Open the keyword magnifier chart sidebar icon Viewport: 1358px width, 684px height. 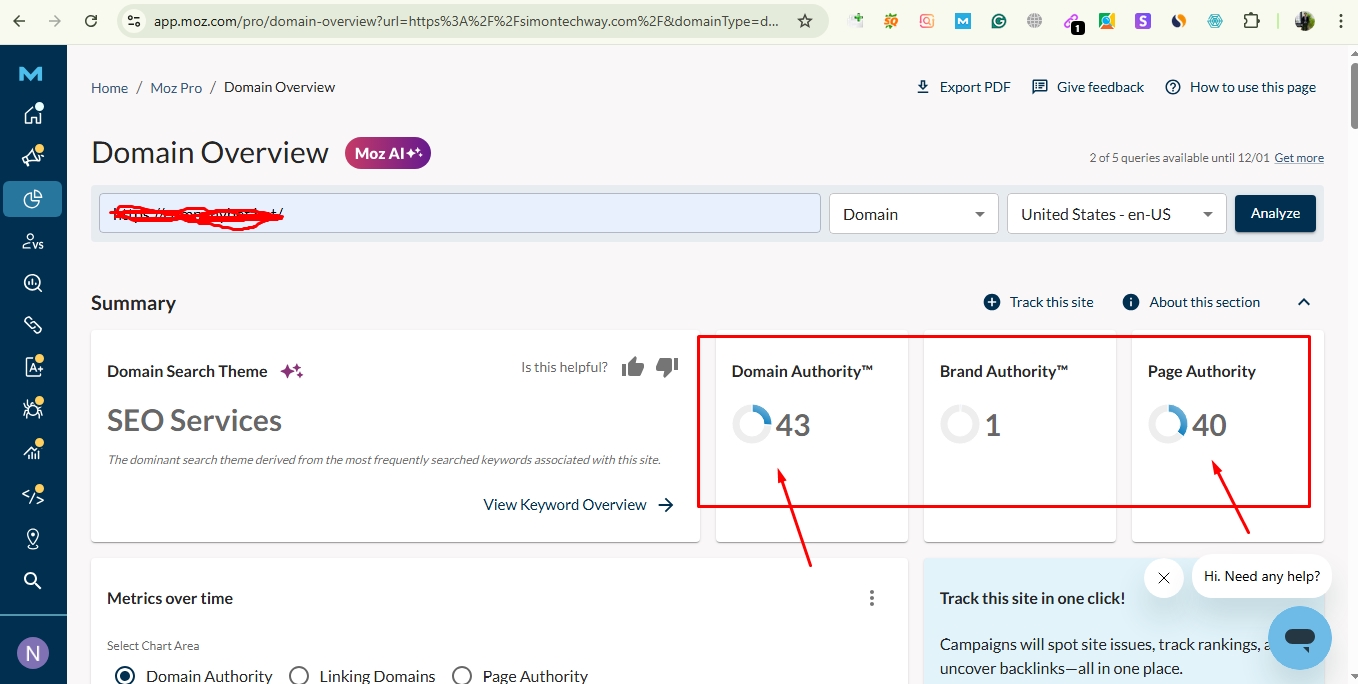tap(33, 283)
